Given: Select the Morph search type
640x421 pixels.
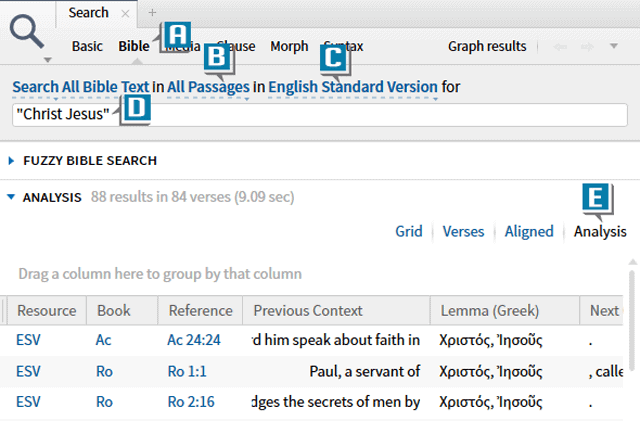Looking at the screenshot, I should 289,46.
